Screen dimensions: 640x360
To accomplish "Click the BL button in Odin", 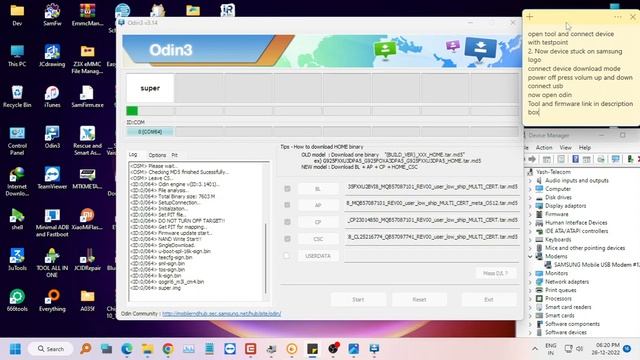I will [318, 189].
